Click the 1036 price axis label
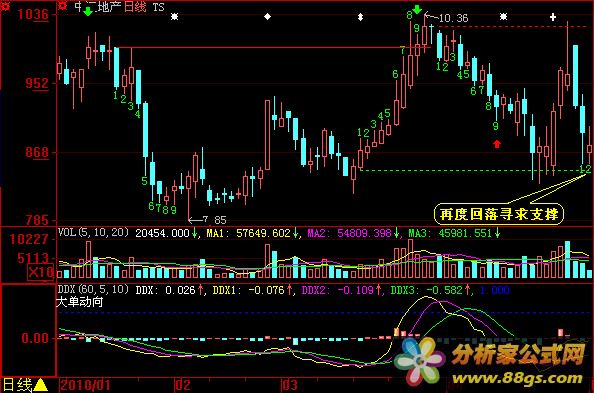594x393 pixels. 33,14
